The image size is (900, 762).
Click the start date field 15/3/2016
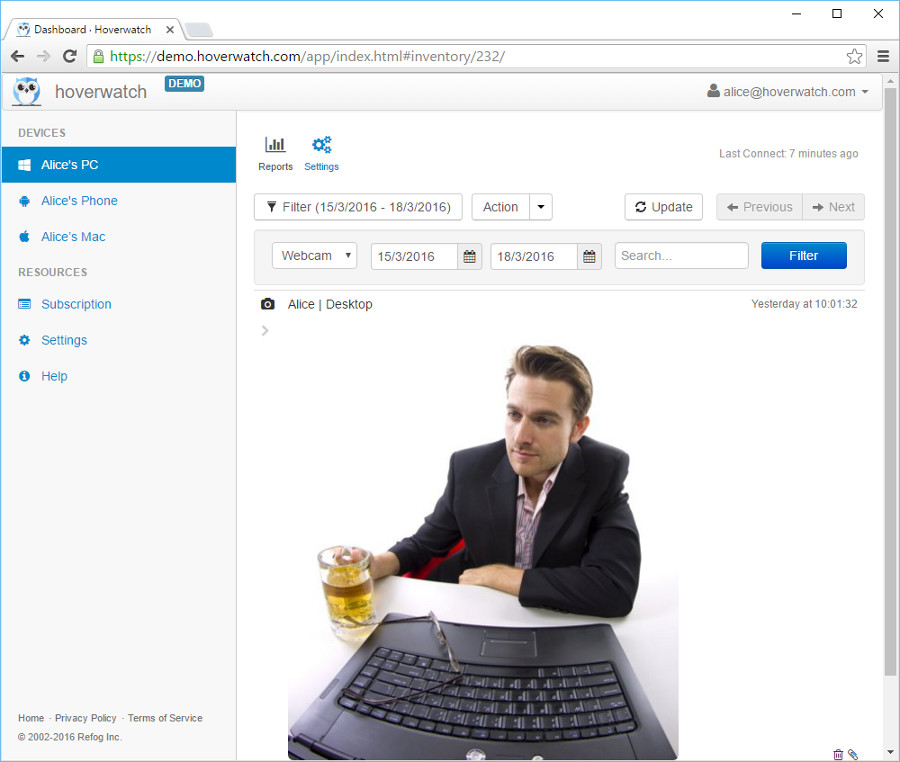coord(414,256)
